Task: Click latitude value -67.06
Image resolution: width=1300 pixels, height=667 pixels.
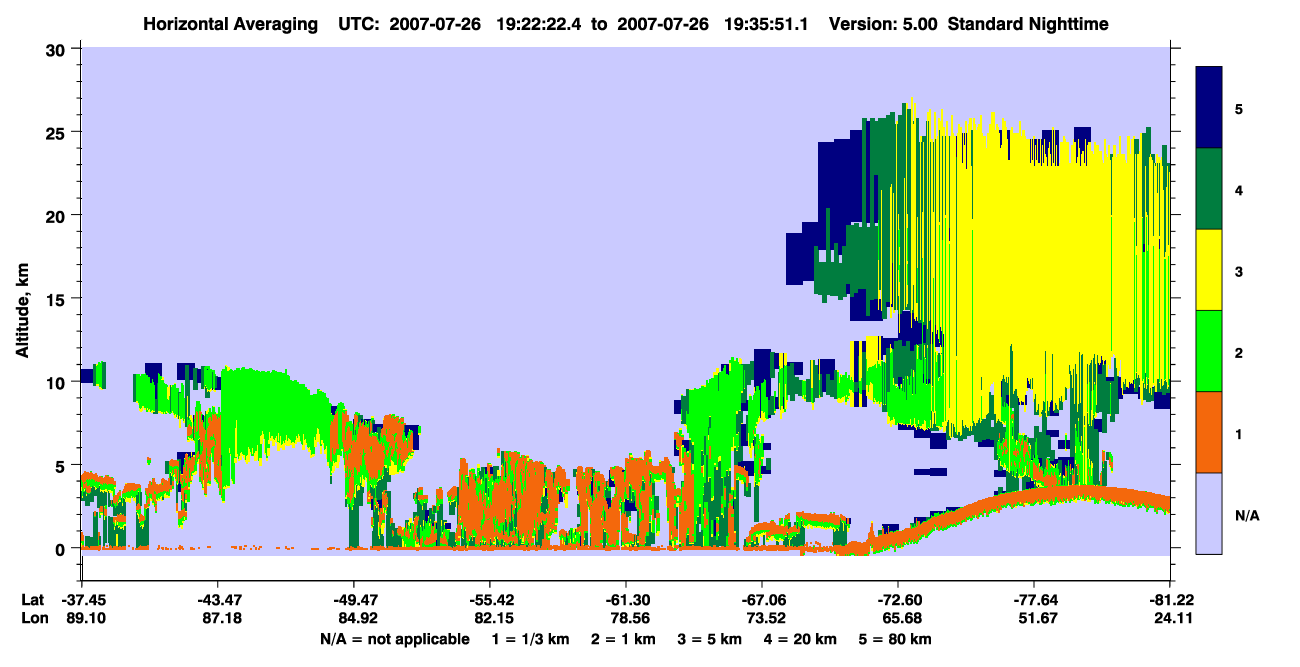Action: tap(762, 600)
